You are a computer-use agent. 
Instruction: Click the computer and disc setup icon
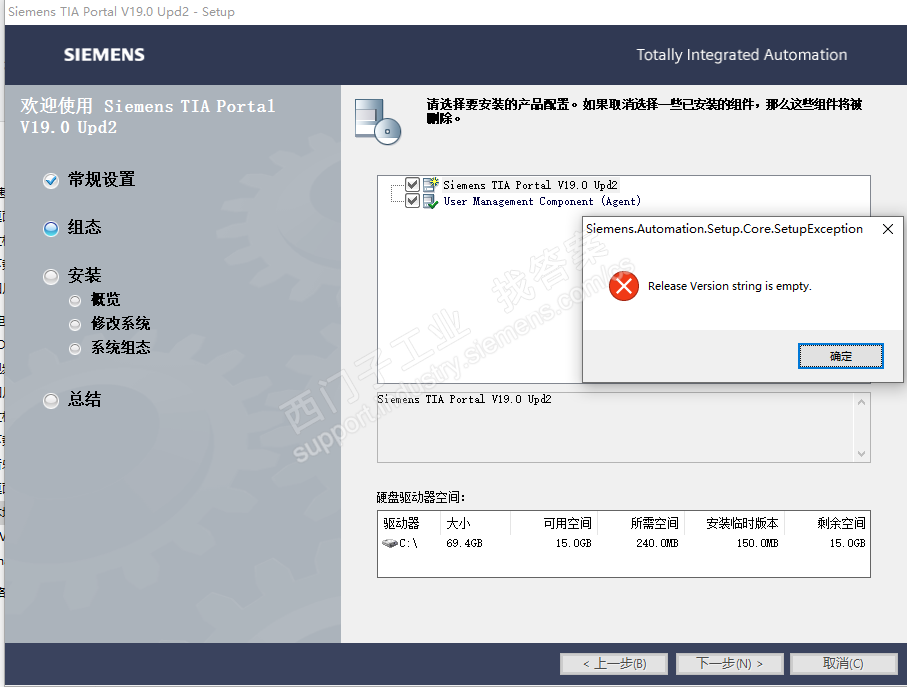[x=378, y=121]
